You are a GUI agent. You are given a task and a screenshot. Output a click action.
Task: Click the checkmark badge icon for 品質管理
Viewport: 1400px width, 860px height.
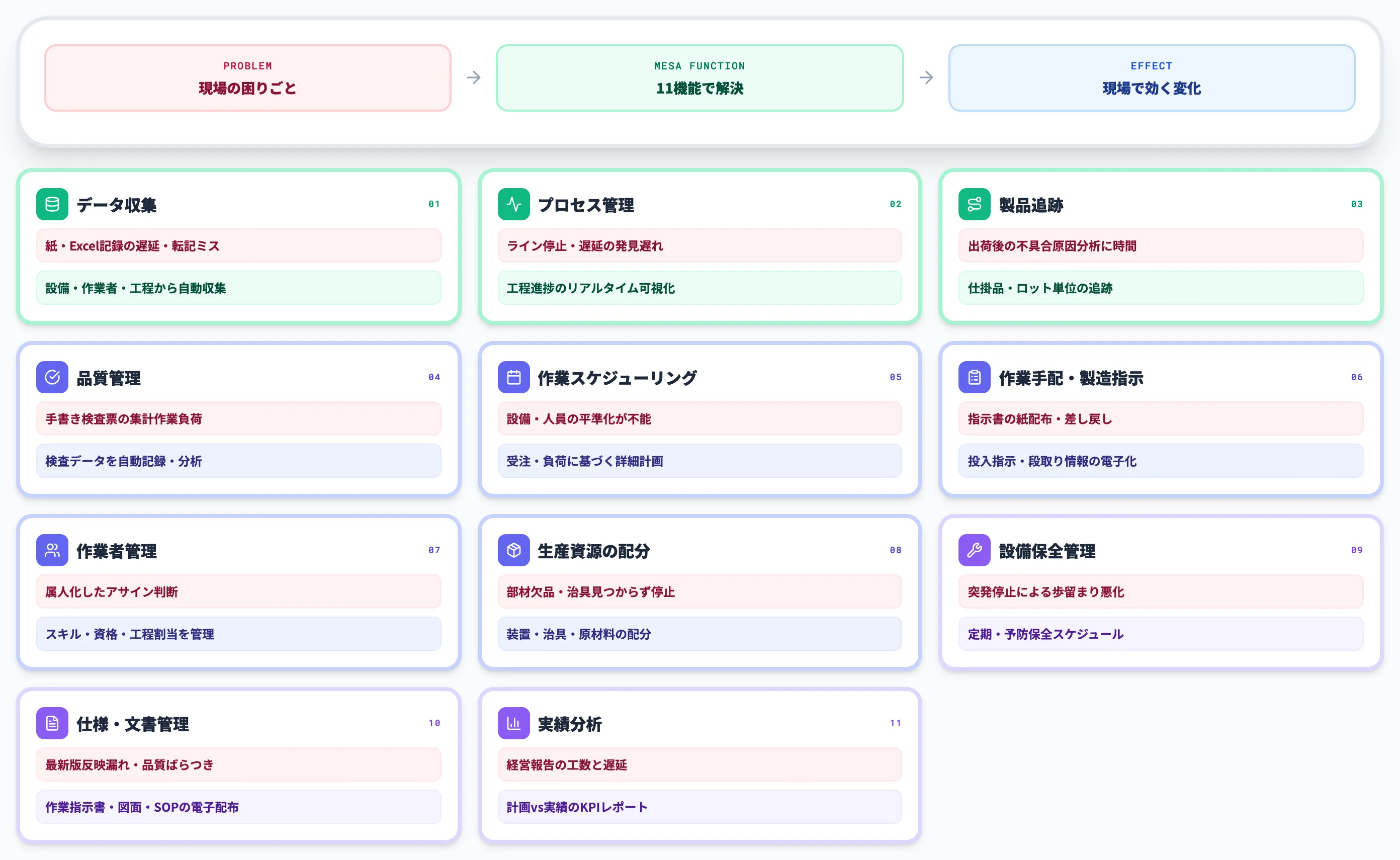[52, 377]
